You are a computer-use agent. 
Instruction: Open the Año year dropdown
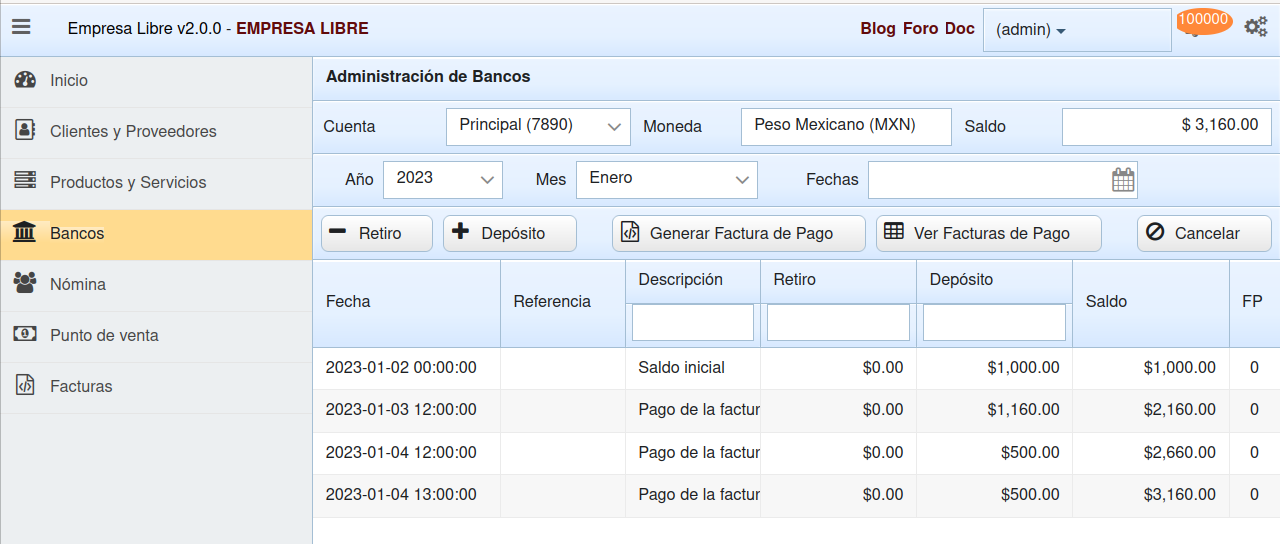pyautogui.click(x=442, y=179)
